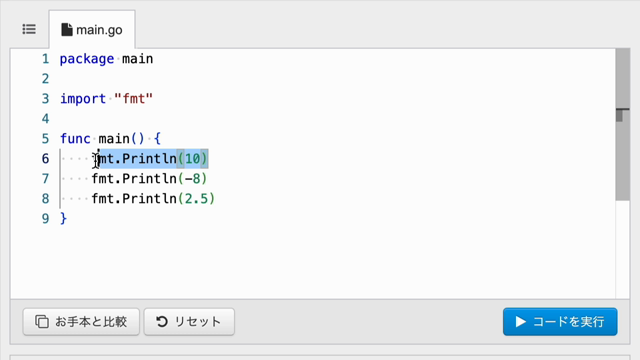This screenshot has height=360, width=640.
Task: Run code with コードを実行 button
Action: click(x=560, y=322)
